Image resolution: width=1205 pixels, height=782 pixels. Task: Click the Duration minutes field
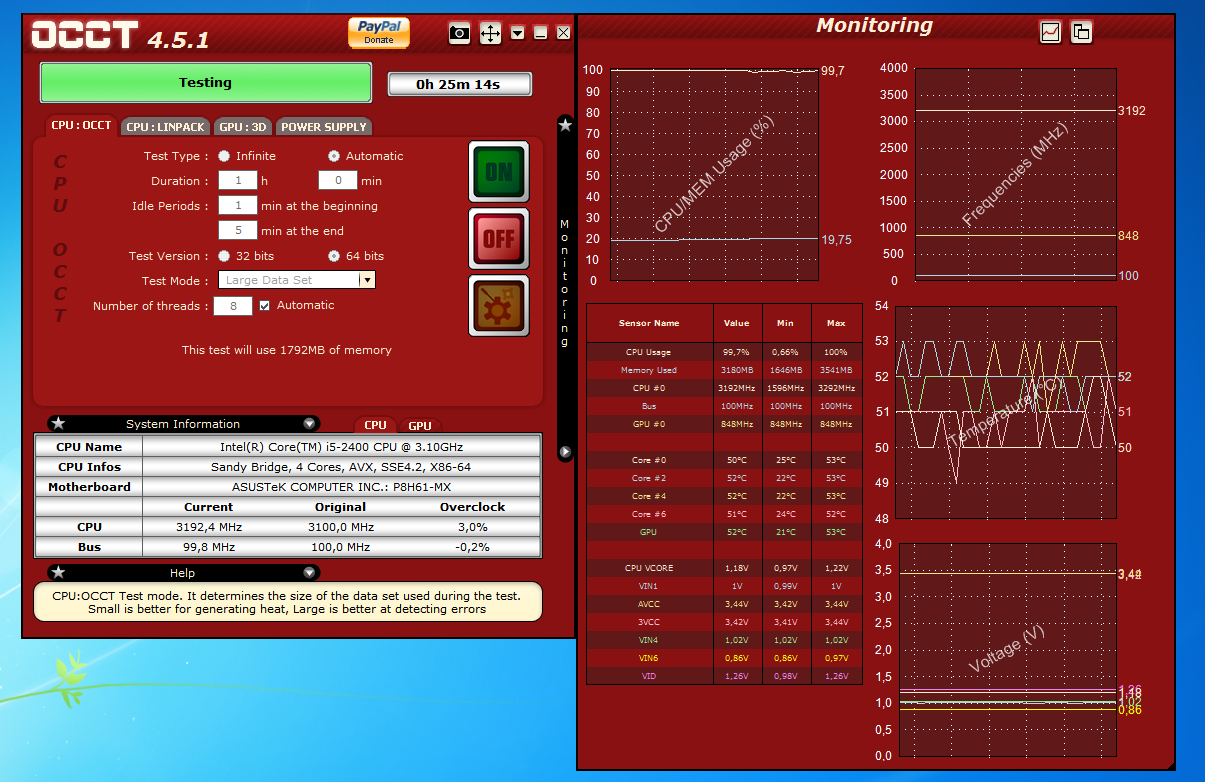point(338,181)
